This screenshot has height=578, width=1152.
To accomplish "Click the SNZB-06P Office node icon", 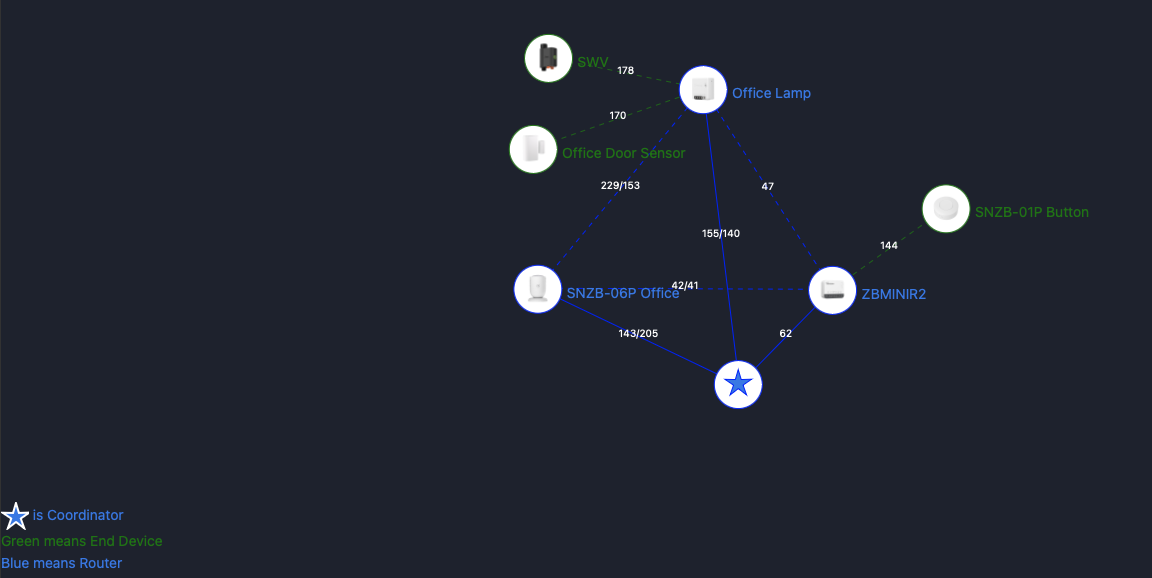I will 538,289.
